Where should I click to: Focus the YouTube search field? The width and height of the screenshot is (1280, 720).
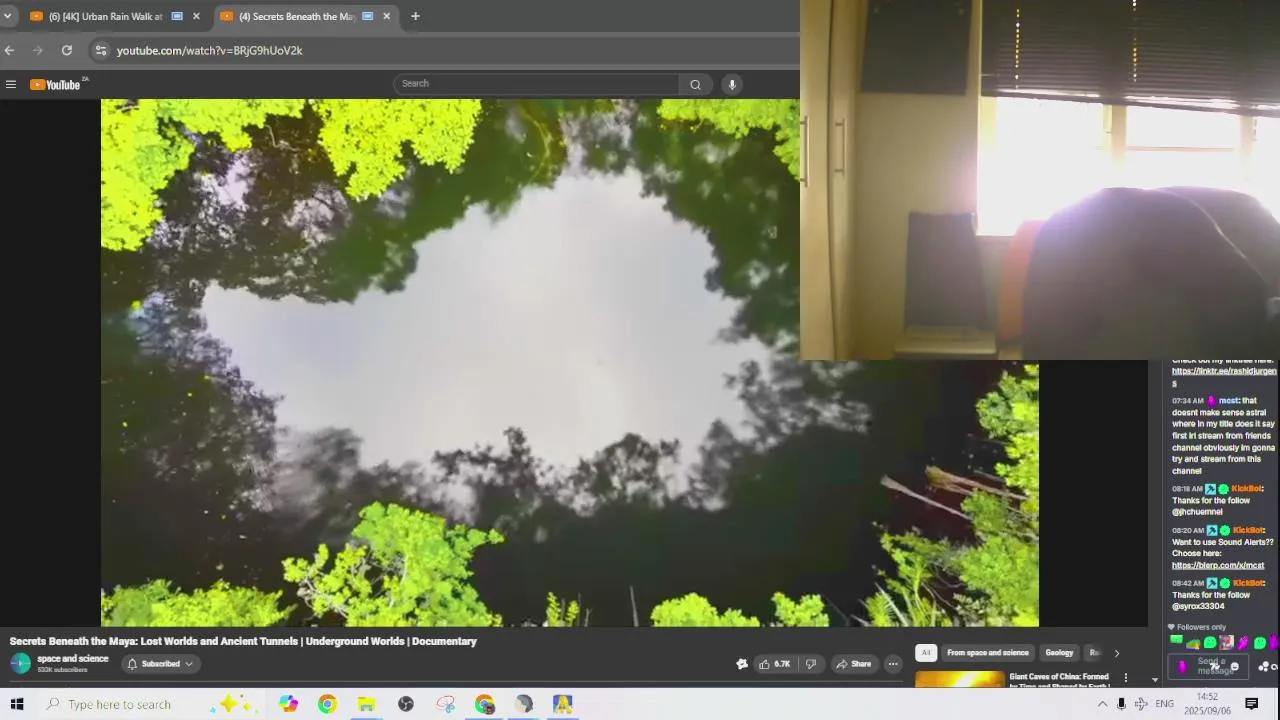coord(538,84)
